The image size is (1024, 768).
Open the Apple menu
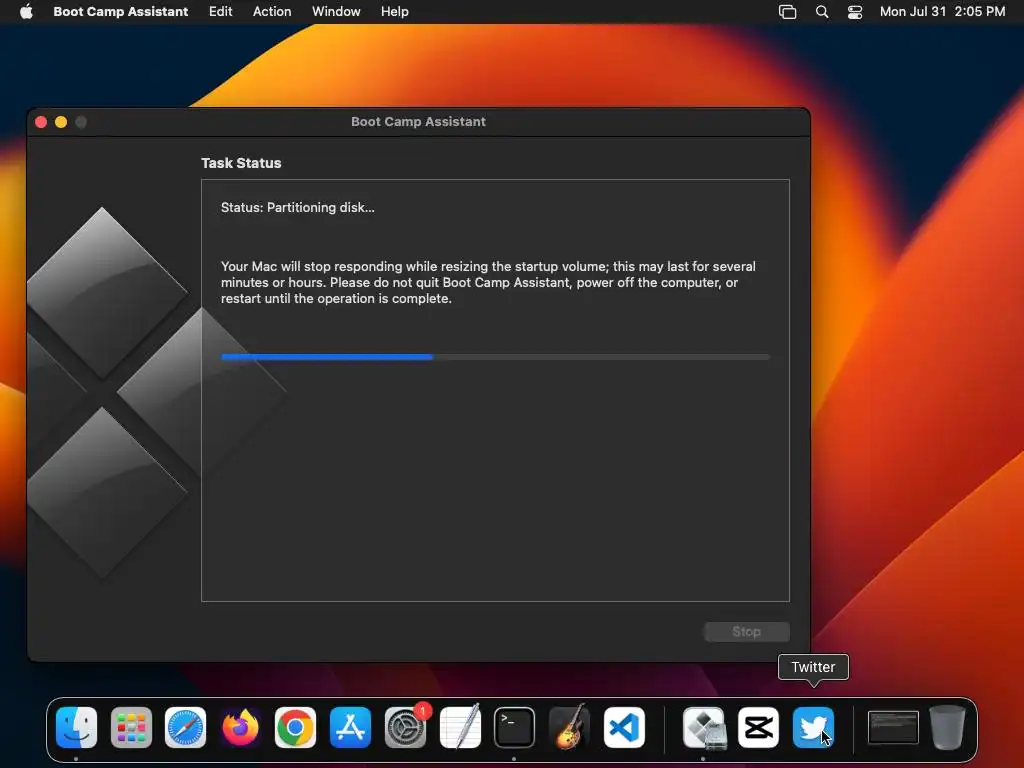[x=26, y=11]
